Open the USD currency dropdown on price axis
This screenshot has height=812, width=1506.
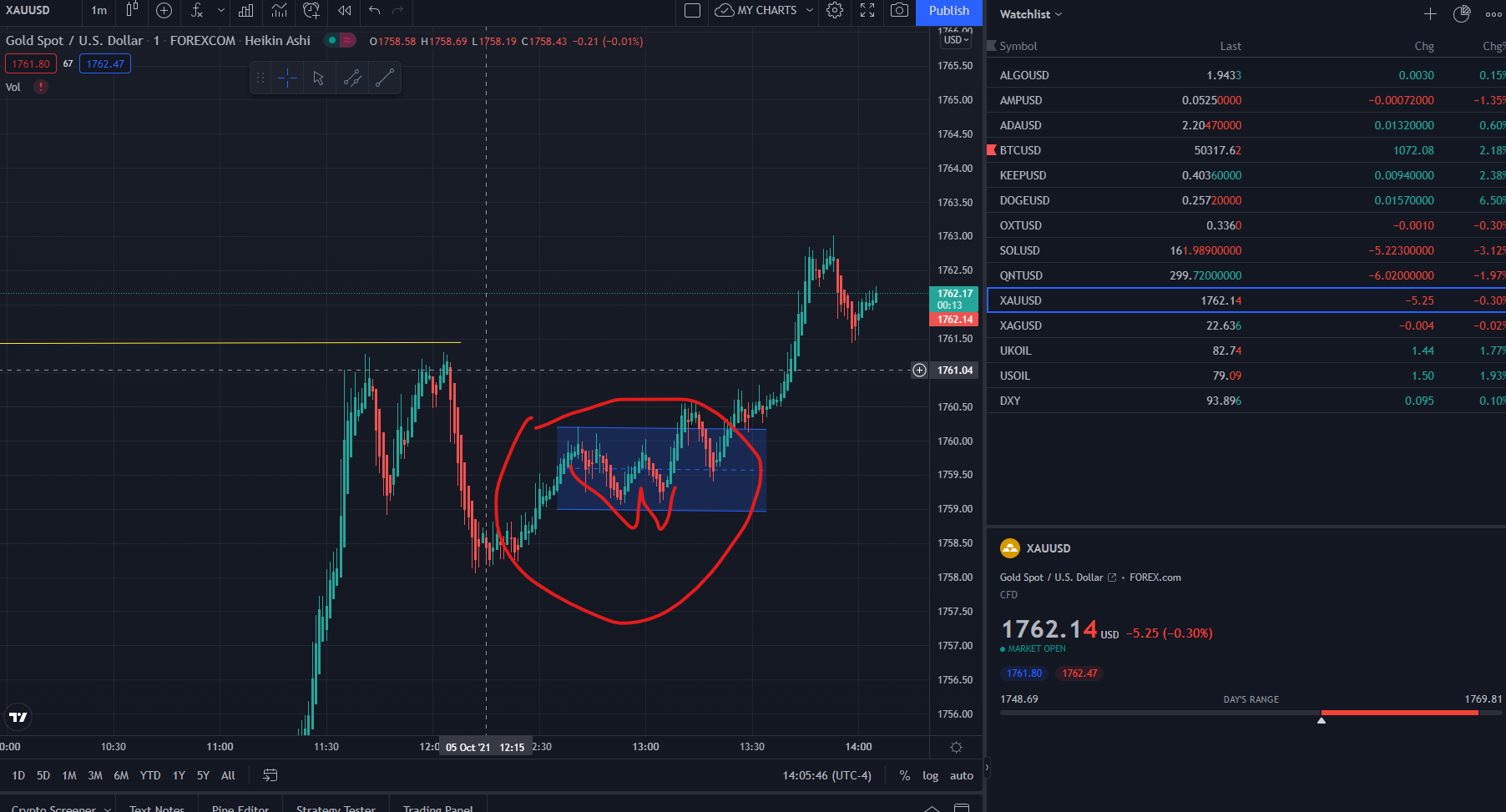tap(956, 40)
